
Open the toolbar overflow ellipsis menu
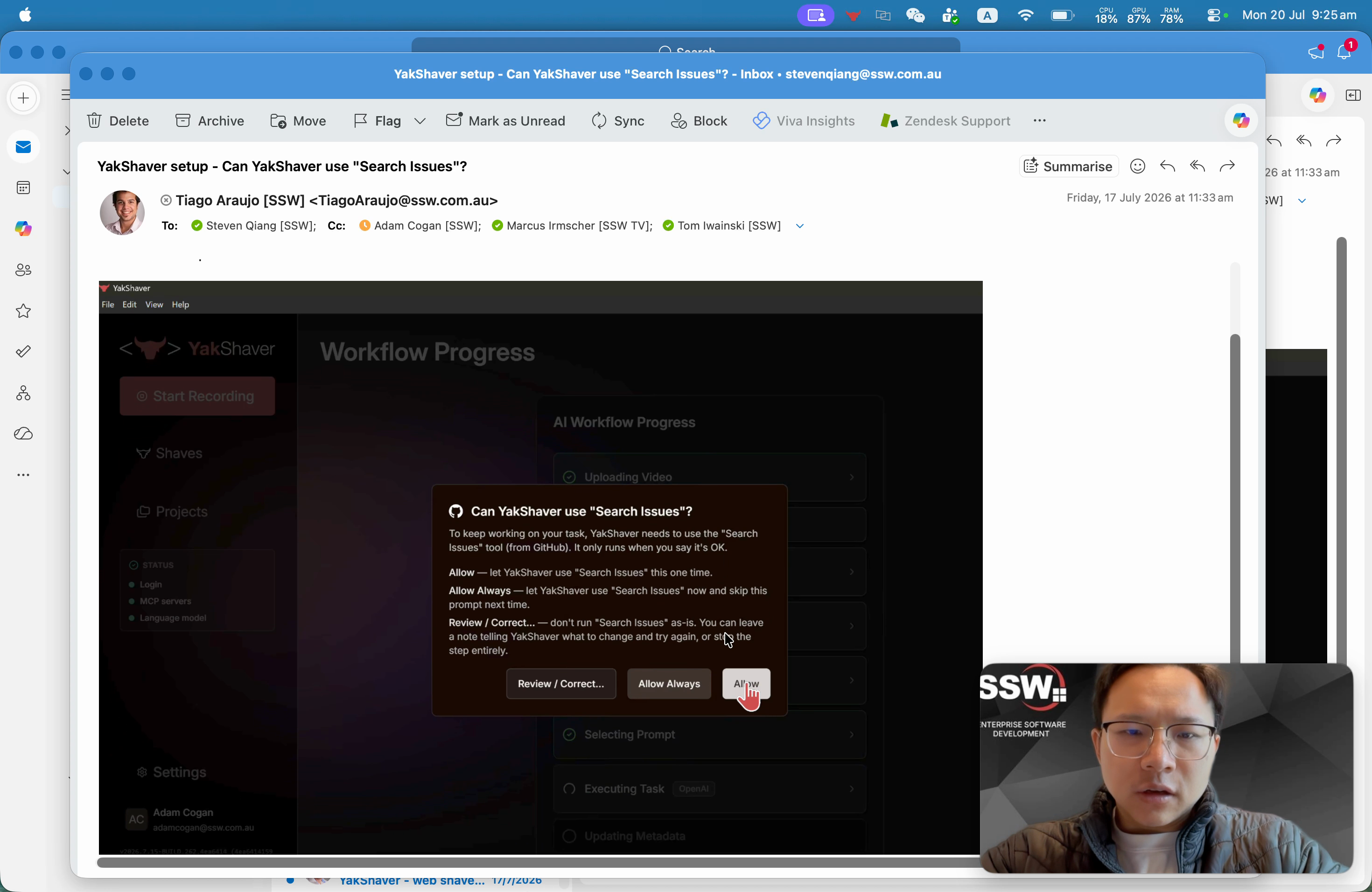1040,121
